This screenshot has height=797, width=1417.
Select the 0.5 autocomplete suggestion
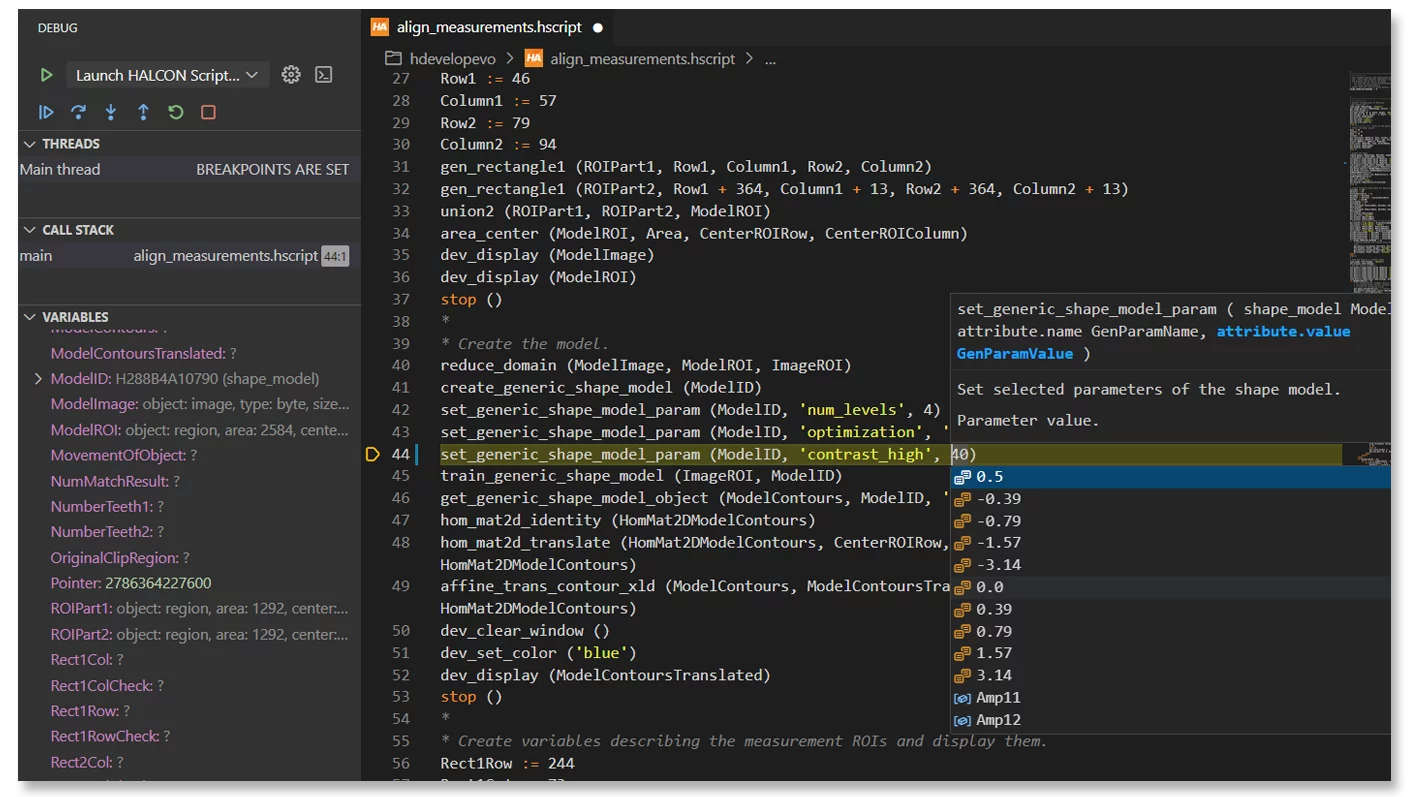990,477
